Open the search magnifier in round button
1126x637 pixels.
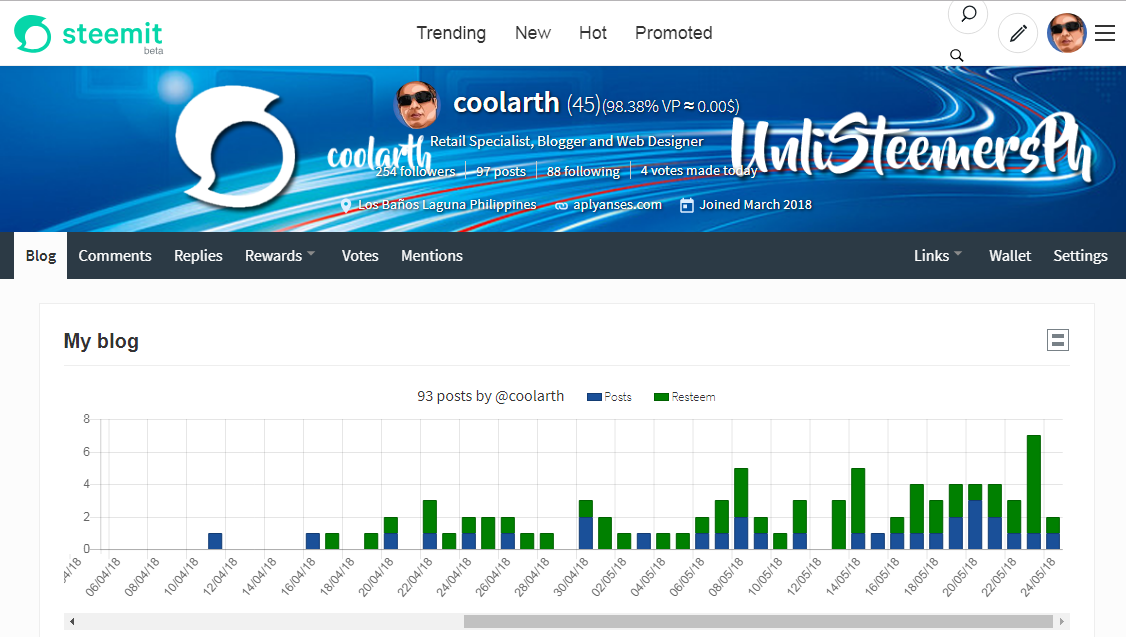click(x=968, y=14)
